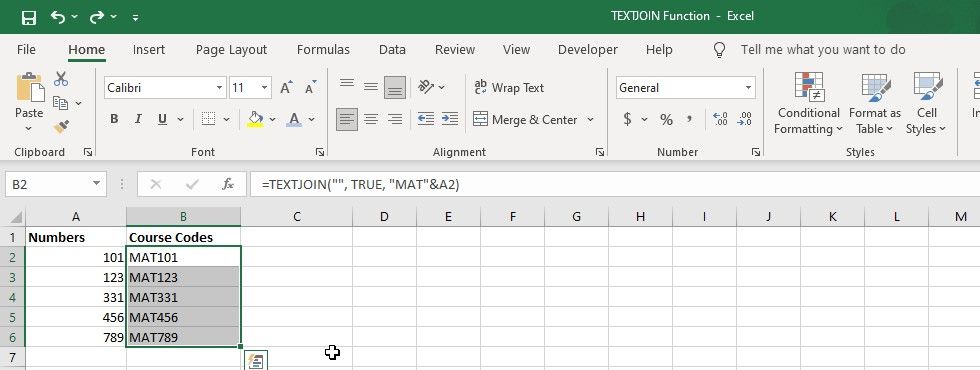Apply the Percent Style format
Viewport: 980px width, 370px height.
coord(666,119)
